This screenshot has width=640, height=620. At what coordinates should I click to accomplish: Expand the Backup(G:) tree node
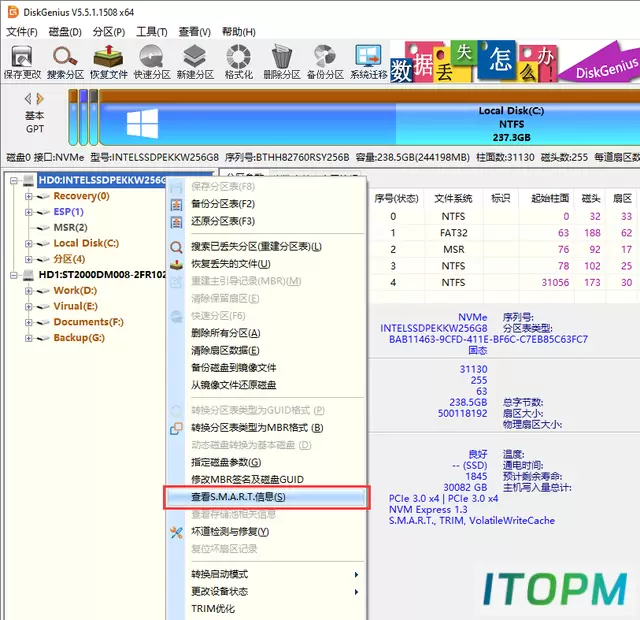pos(29,338)
